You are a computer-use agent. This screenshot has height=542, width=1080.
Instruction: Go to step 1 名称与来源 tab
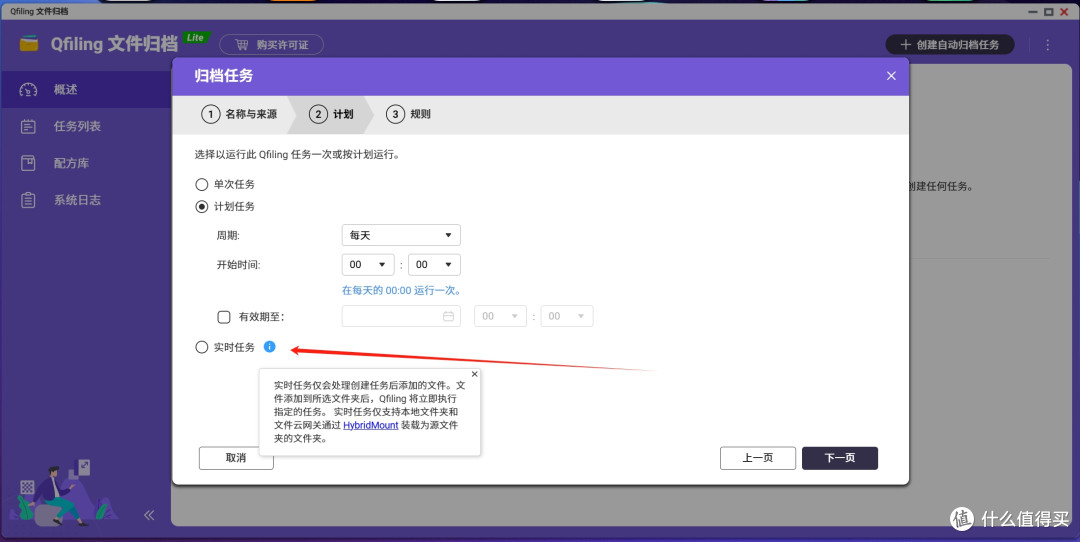239,114
